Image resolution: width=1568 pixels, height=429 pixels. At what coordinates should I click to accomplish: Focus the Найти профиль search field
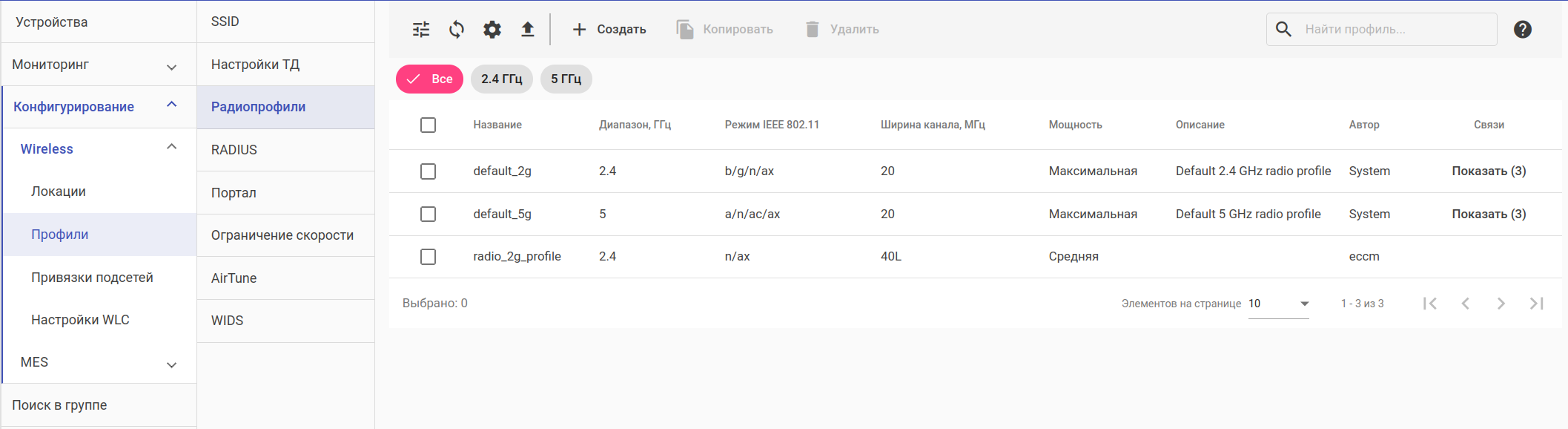point(1394,30)
